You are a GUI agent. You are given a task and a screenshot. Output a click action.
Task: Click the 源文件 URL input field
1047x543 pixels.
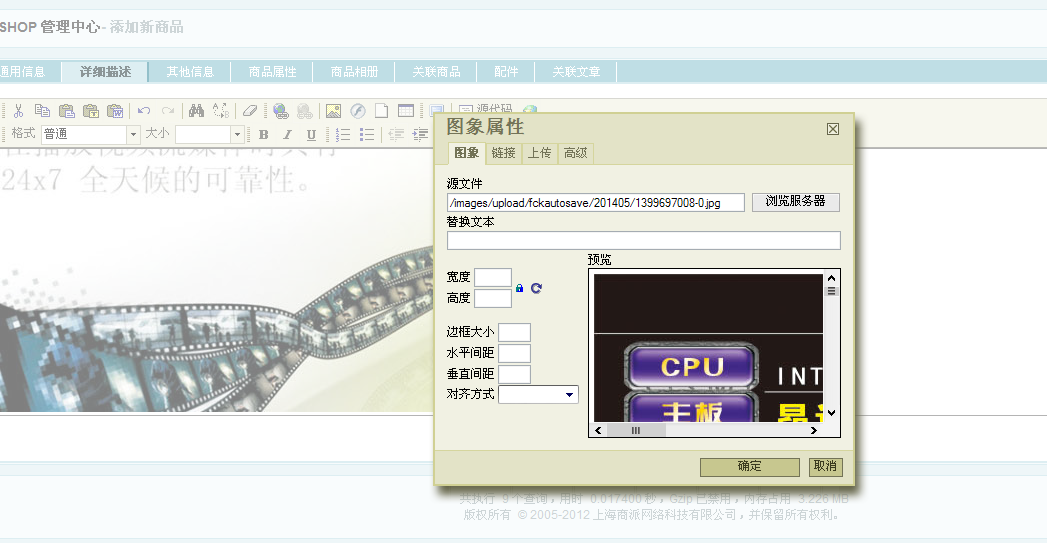tap(596, 202)
